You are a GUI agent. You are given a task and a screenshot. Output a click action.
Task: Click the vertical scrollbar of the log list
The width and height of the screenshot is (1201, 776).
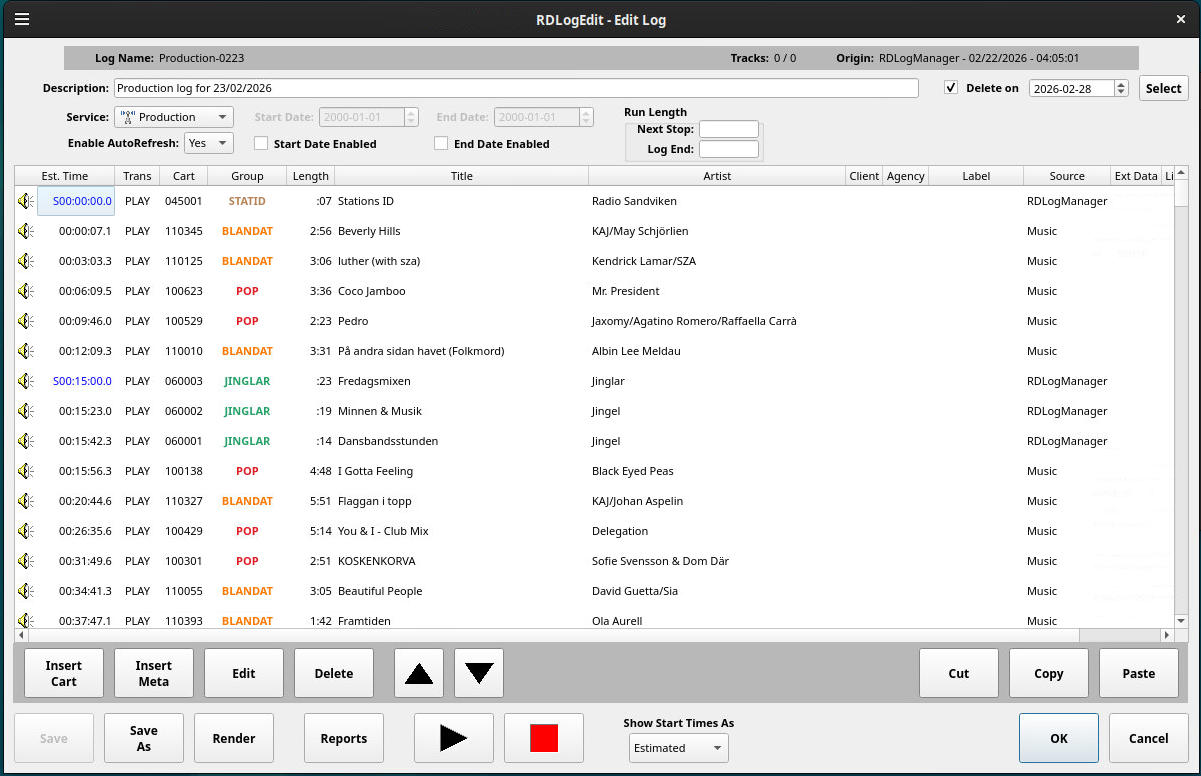pyautogui.click(x=1181, y=397)
